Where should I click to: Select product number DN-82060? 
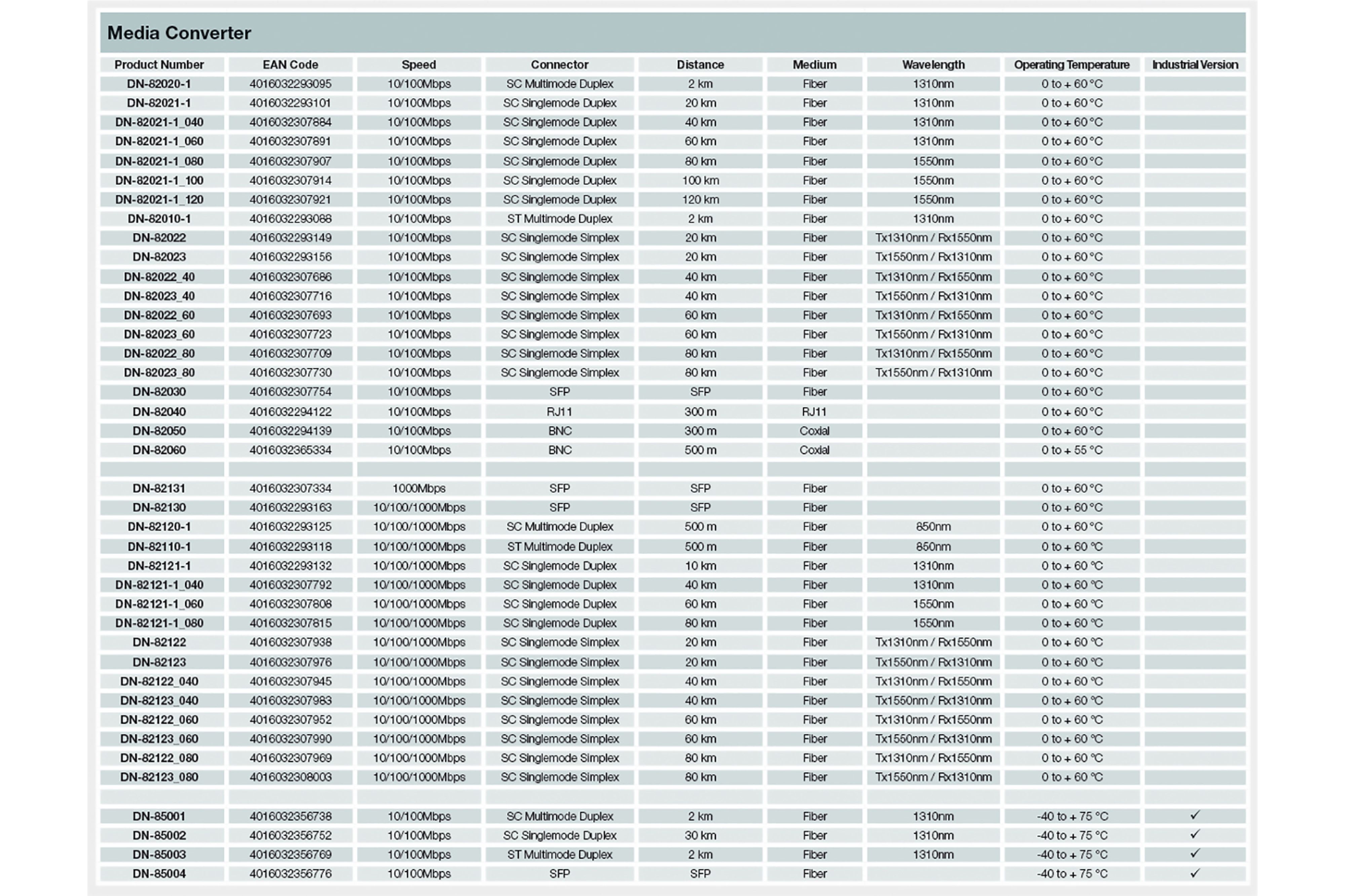click(x=159, y=450)
